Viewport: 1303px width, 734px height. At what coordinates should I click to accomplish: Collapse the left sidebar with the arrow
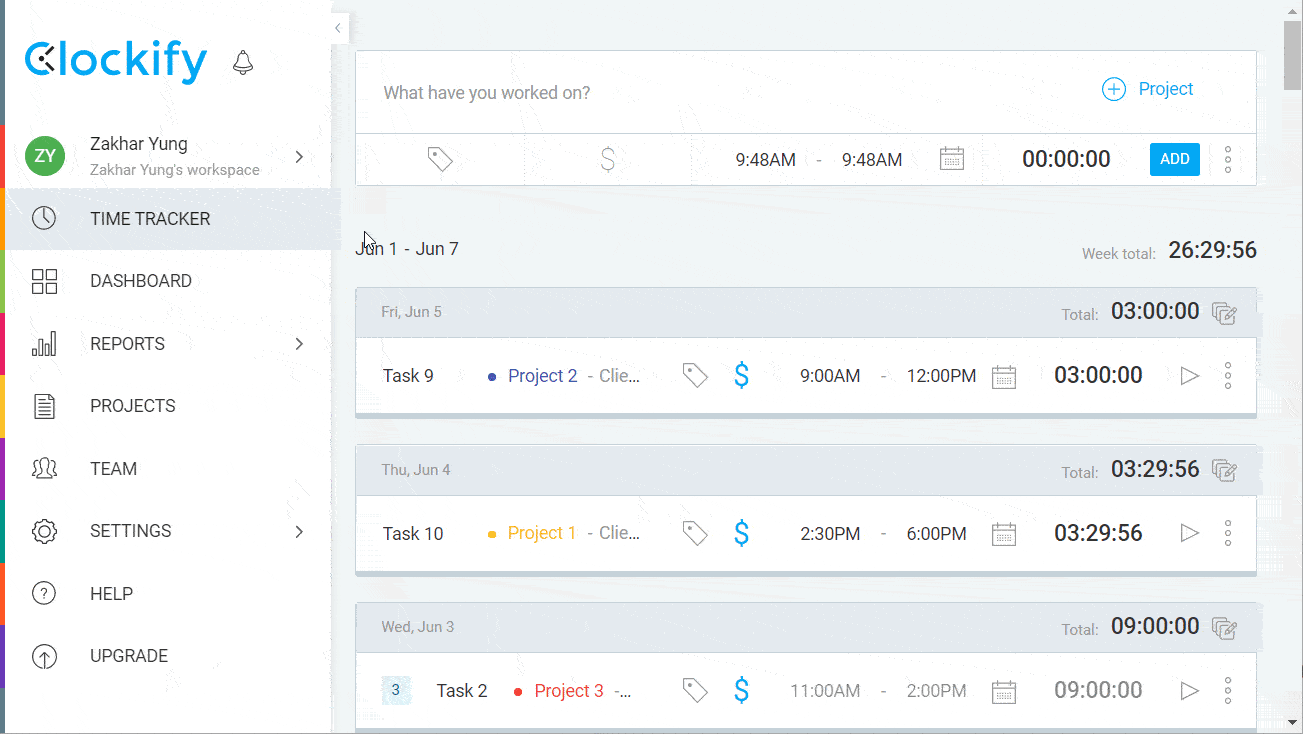(337, 28)
